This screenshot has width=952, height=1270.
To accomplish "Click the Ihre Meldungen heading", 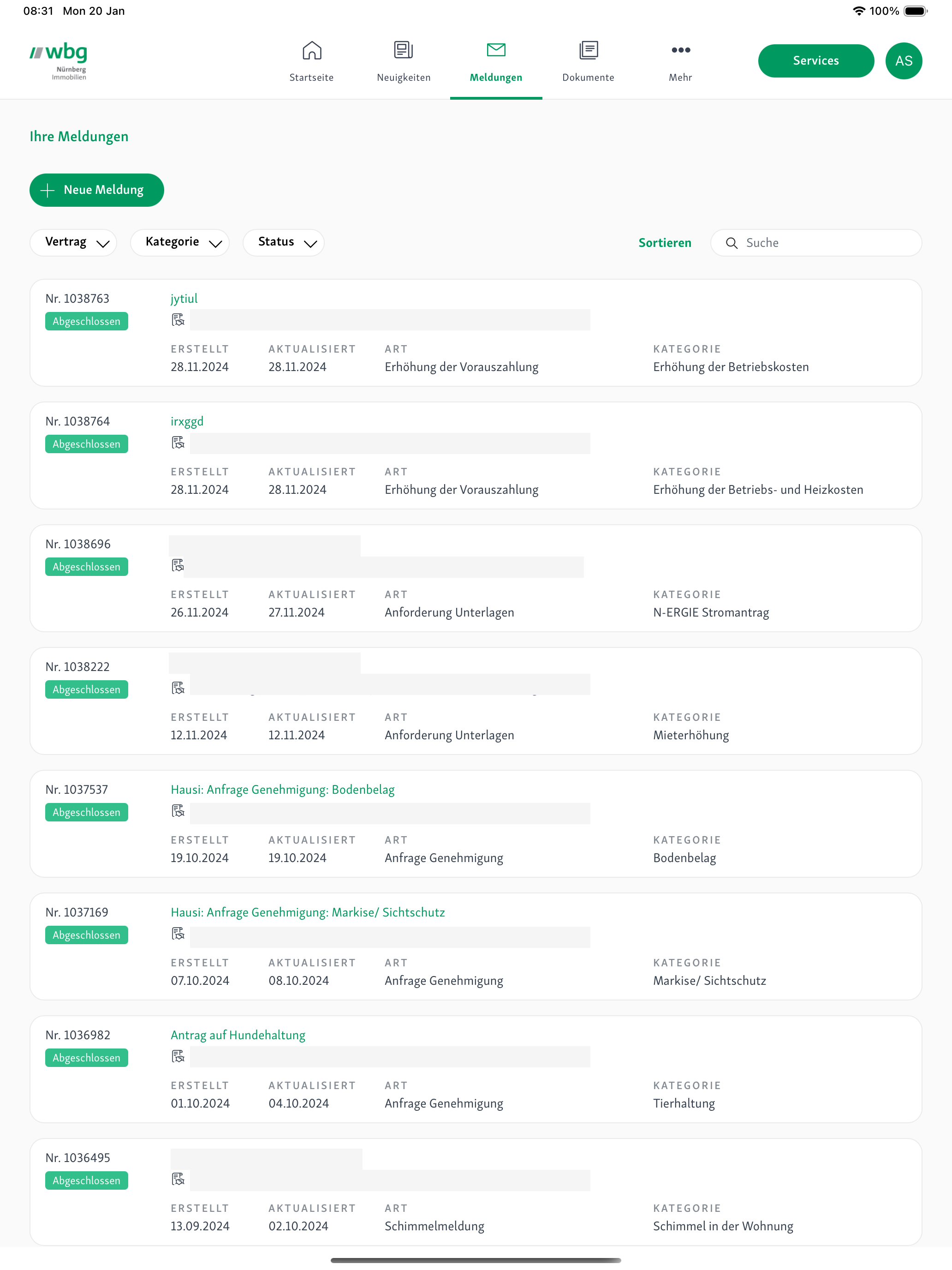I will (79, 137).
